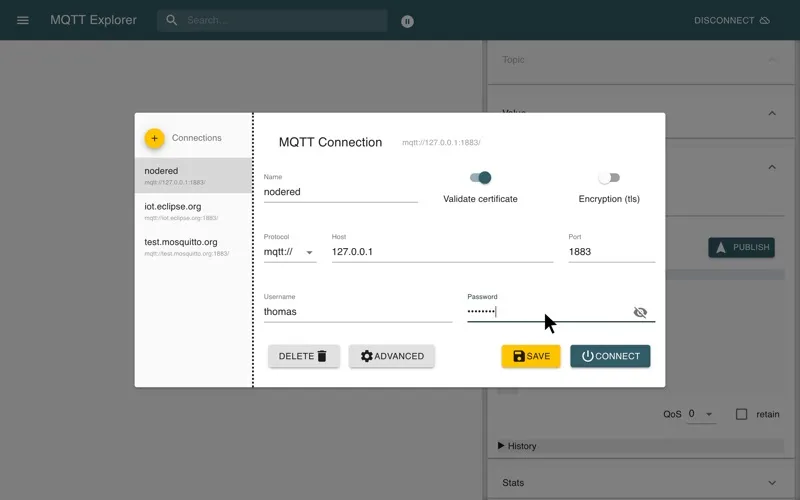Click the Topic panel heading

513,60
